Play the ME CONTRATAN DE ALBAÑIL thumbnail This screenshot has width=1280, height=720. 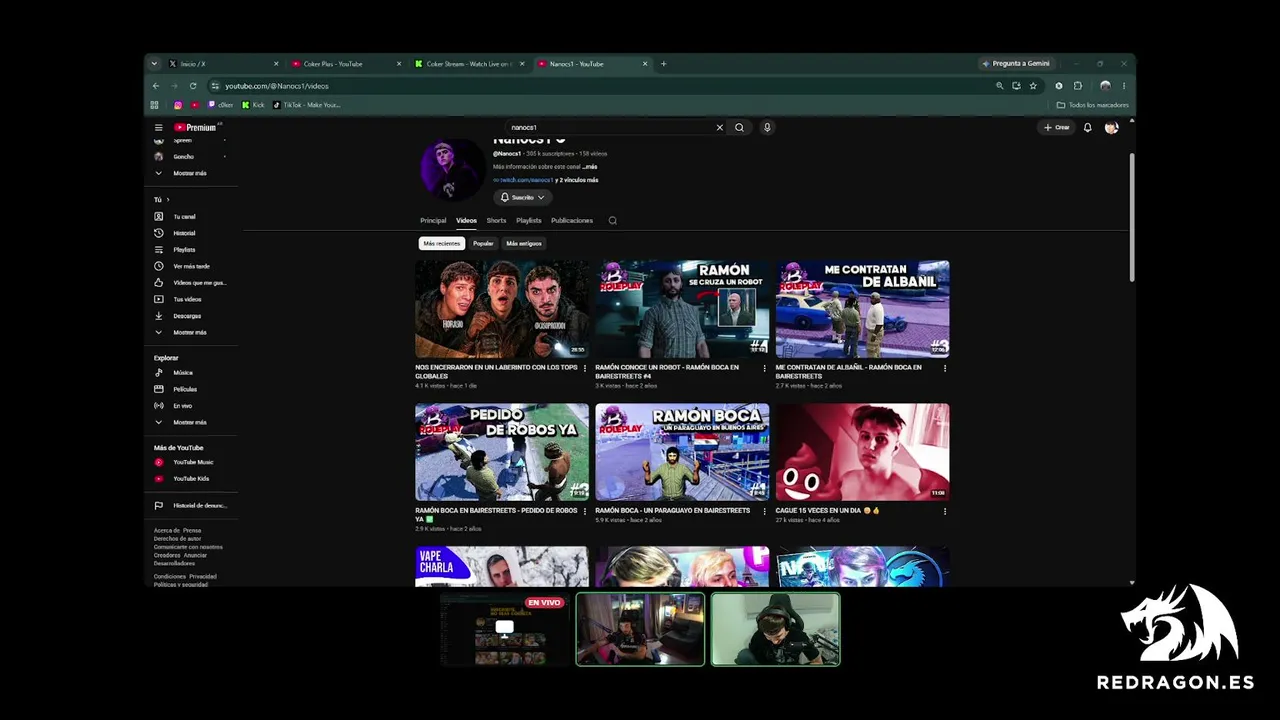pyautogui.click(x=862, y=309)
